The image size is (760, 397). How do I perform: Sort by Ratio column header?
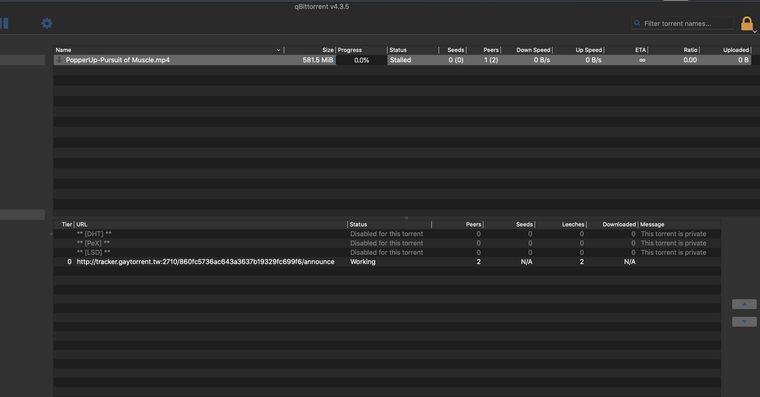click(x=690, y=50)
